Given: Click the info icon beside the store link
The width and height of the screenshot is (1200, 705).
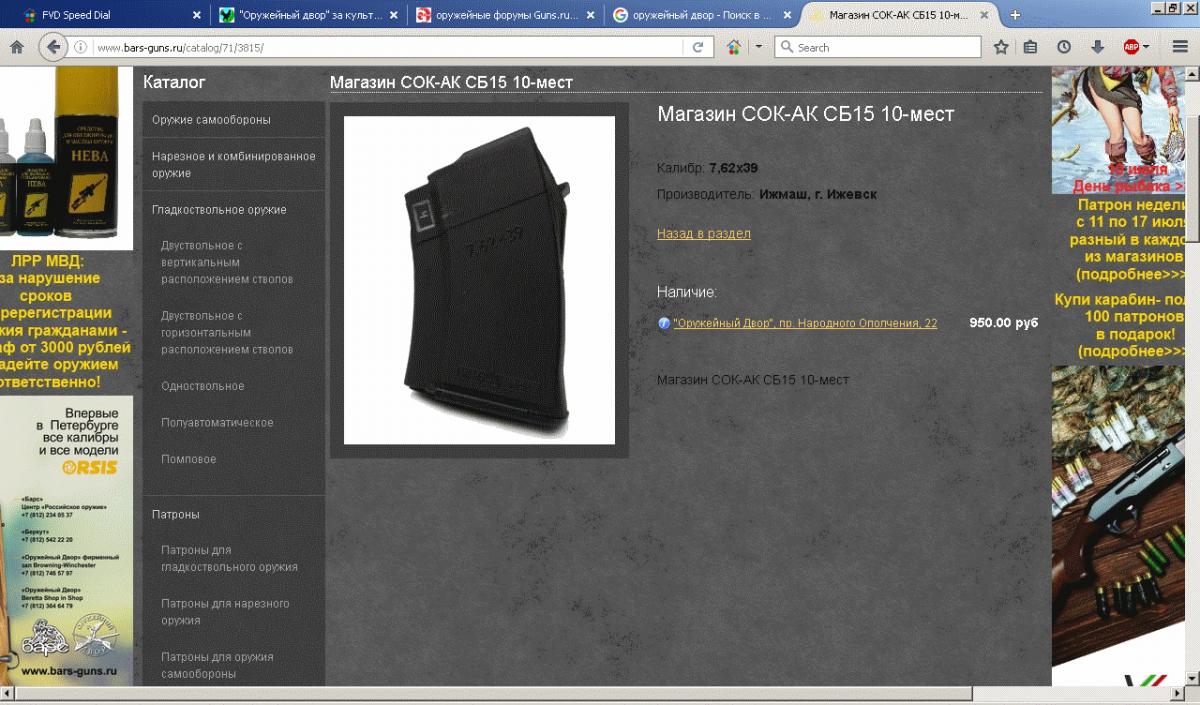Looking at the screenshot, I should (x=664, y=324).
